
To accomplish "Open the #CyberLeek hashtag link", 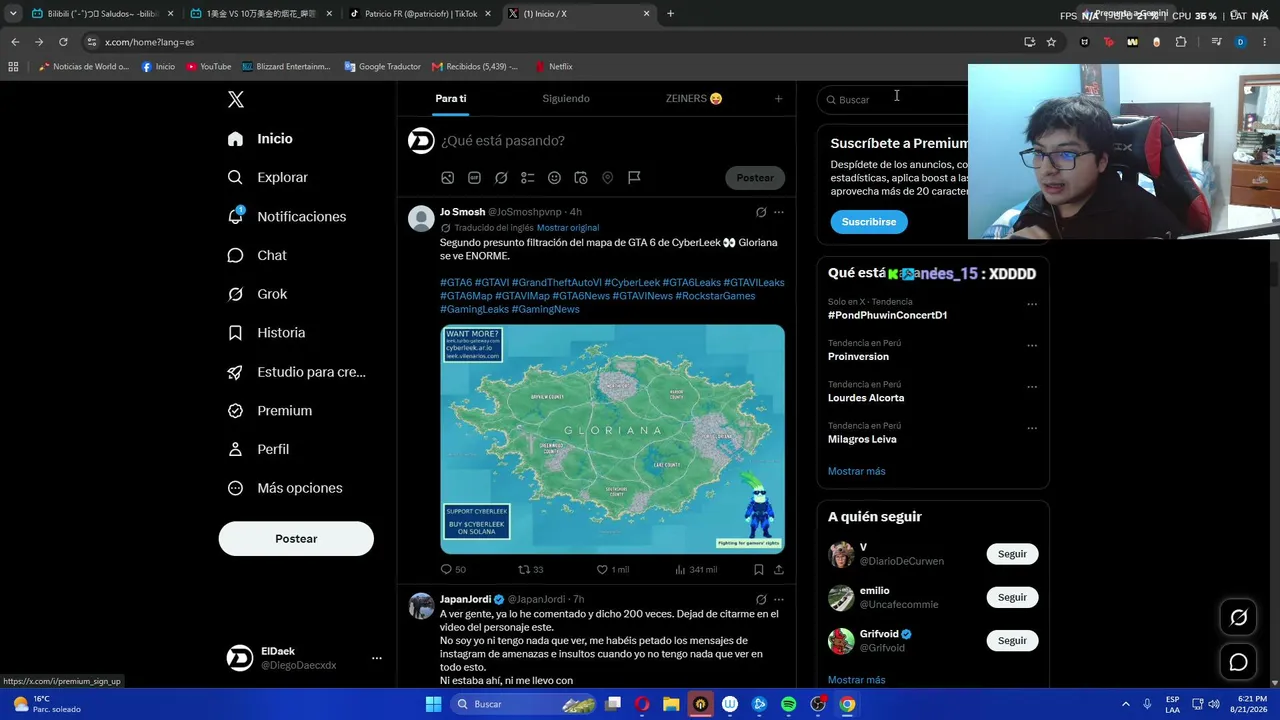I will tap(632, 283).
